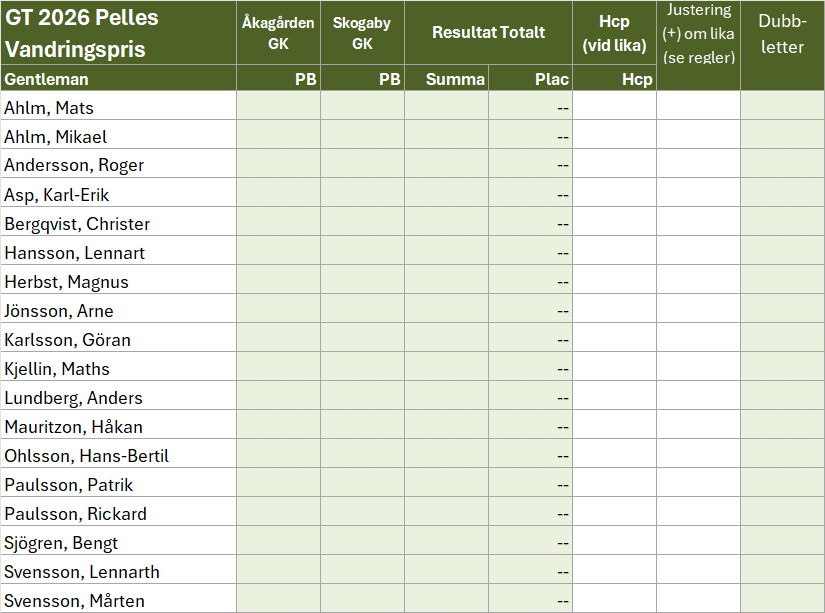825x613 pixels.
Task: Click the 'Justering (+) om lika' header
Action: (698, 33)
